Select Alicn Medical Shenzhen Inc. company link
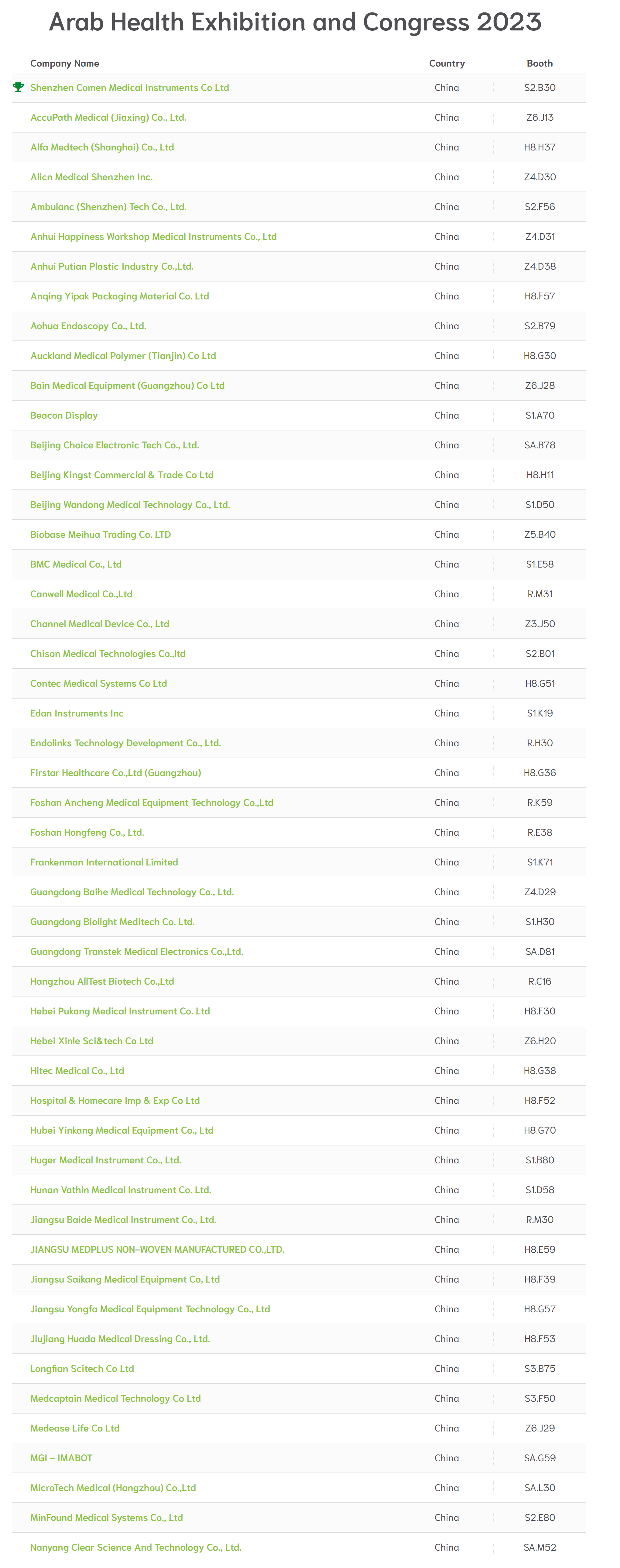 [91, 177]
